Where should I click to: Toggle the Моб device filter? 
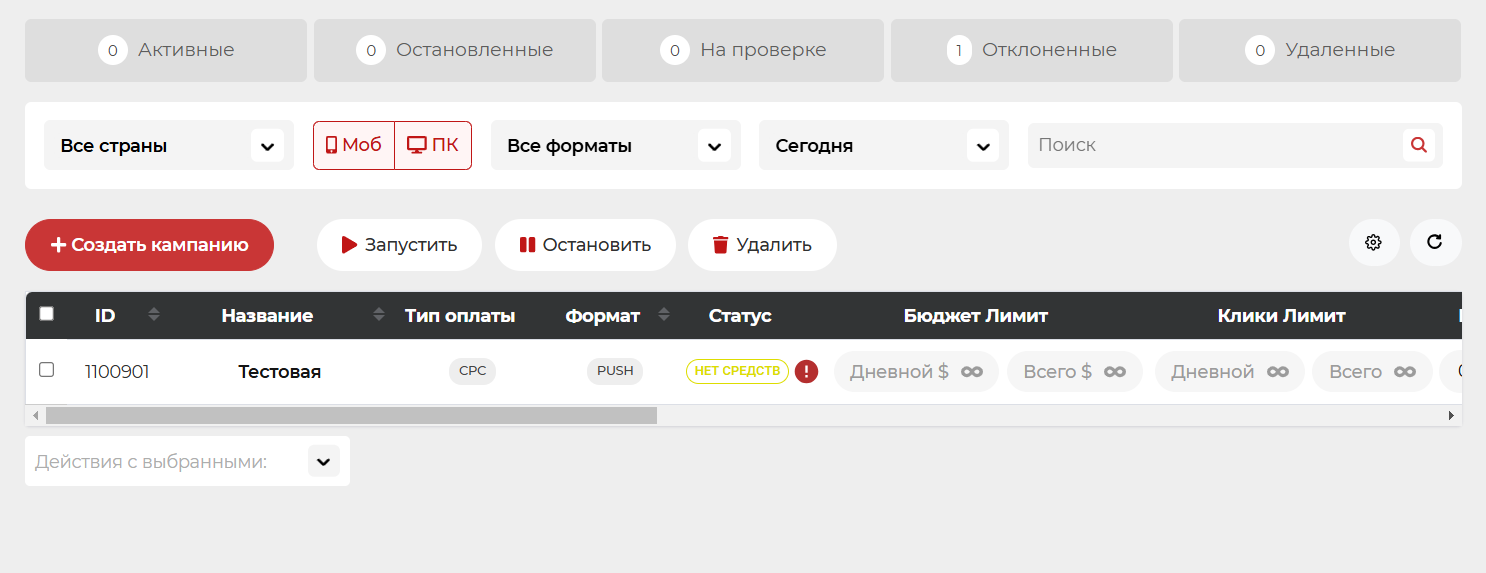(354, 145)
